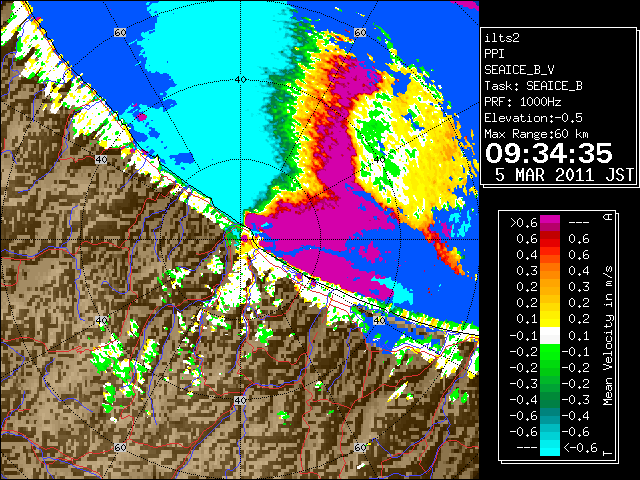Select the 'PPI' scan type text
Viewport: 640px width, 480px height.
[494, 54]
